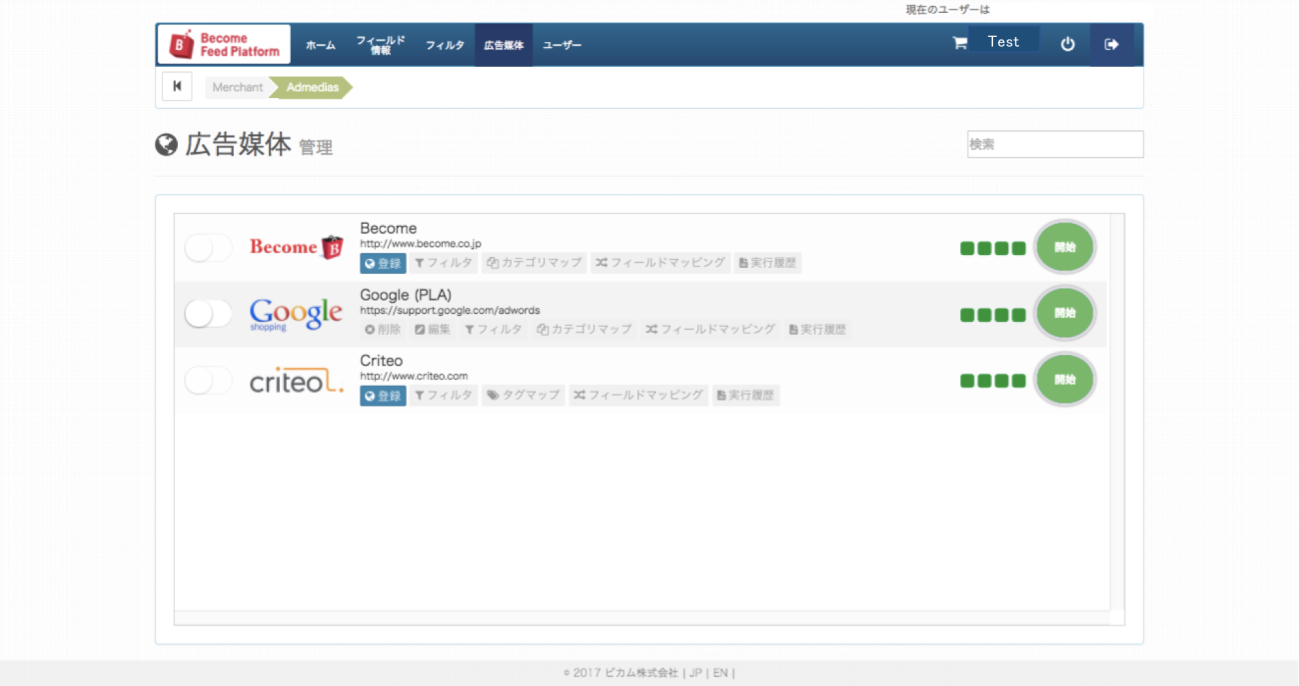Image resolution: width=1299 pixels, height=686 pixels.
Task: Open the フィルタ navigation tab
Action: pyautogui.click(x=444, y=45)
